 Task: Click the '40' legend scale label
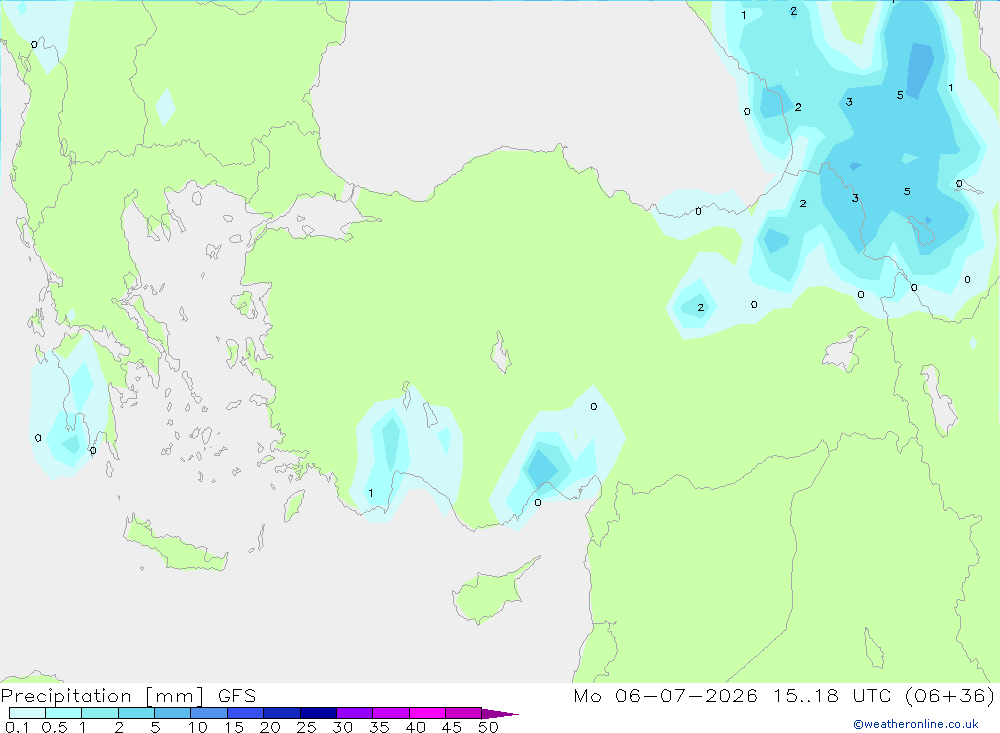pyautogui.click(x=416, y=727)
